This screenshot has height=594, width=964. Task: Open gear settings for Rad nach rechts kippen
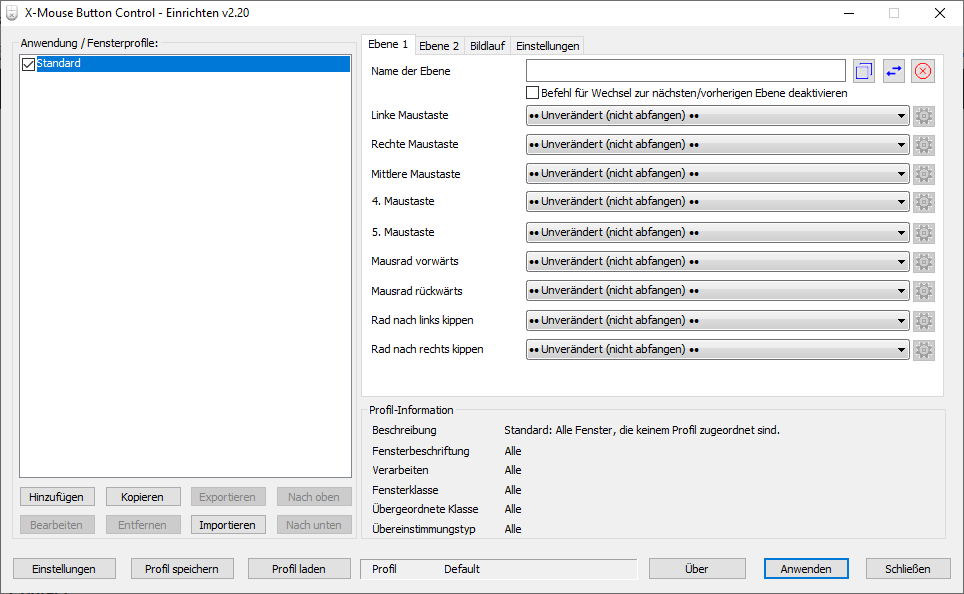(x=923, y=349)
